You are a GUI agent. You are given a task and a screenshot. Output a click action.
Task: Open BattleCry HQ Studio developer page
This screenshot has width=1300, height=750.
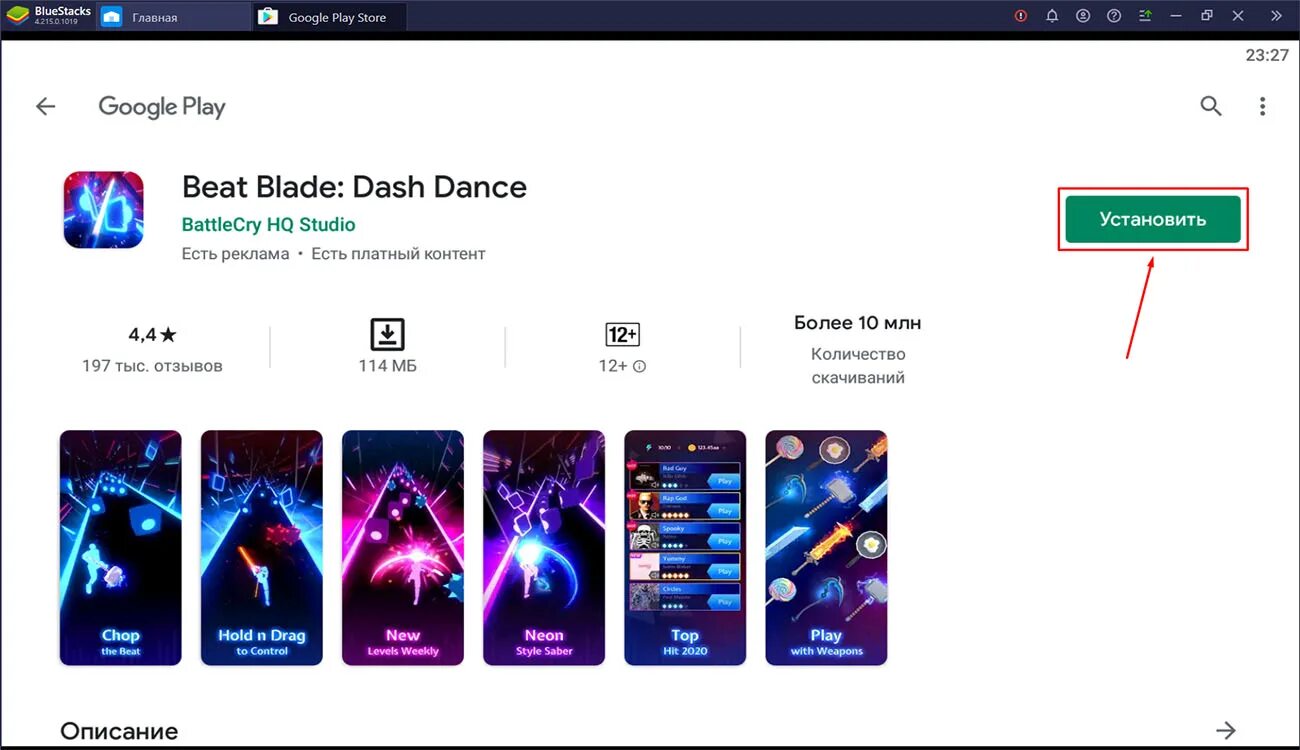[x=268, y=225]
